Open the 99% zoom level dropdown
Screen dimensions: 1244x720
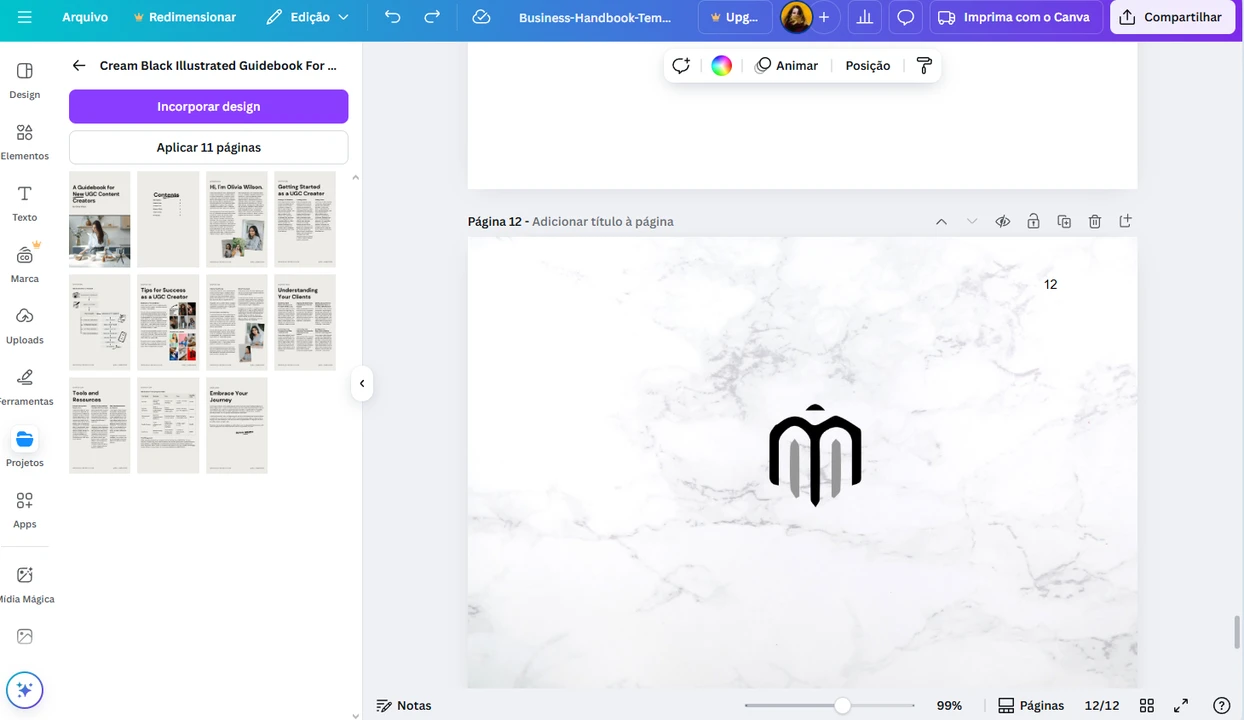pyautogui.click(x=949, y=705)
